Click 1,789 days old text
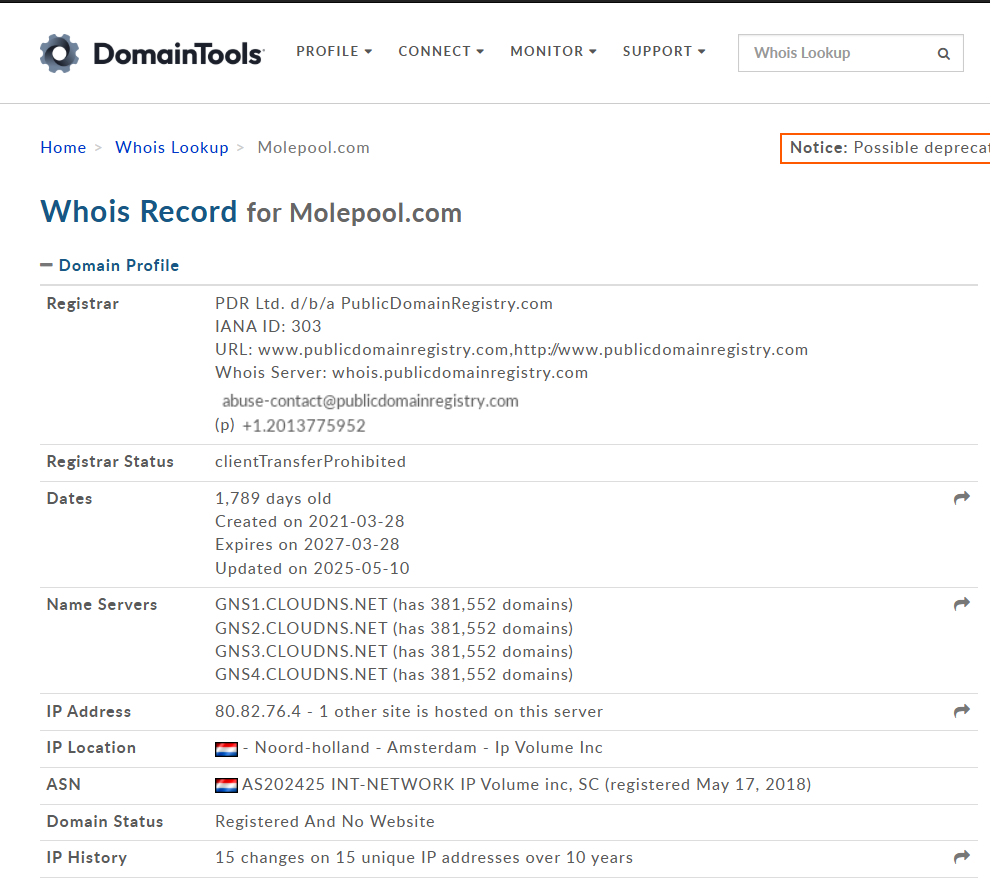990x882 pixels. [273, 499]
